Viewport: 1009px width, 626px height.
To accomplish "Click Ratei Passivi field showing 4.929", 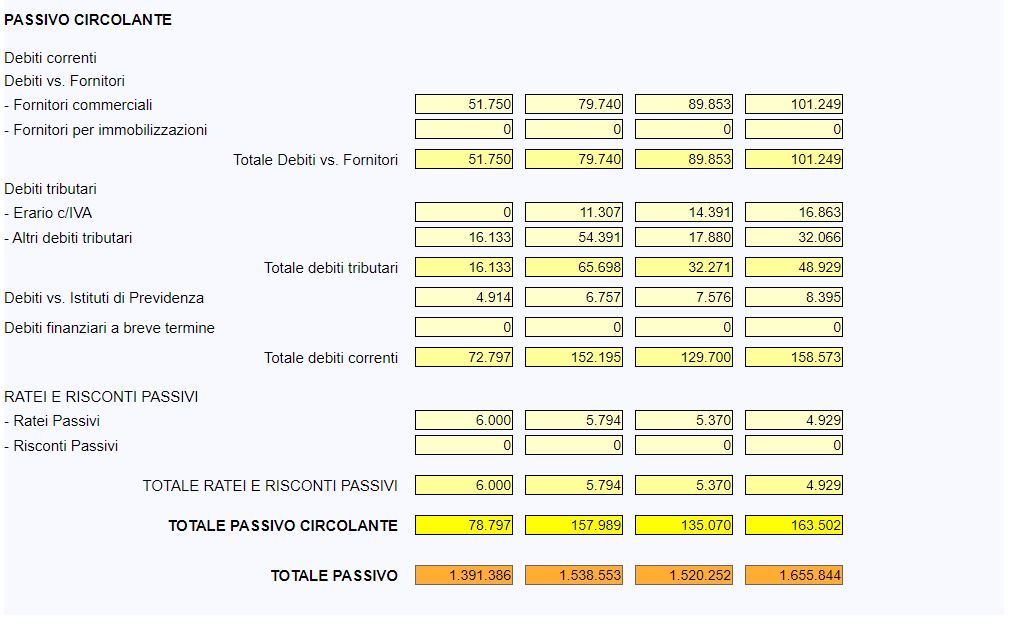I will click(x=794, y=421).
